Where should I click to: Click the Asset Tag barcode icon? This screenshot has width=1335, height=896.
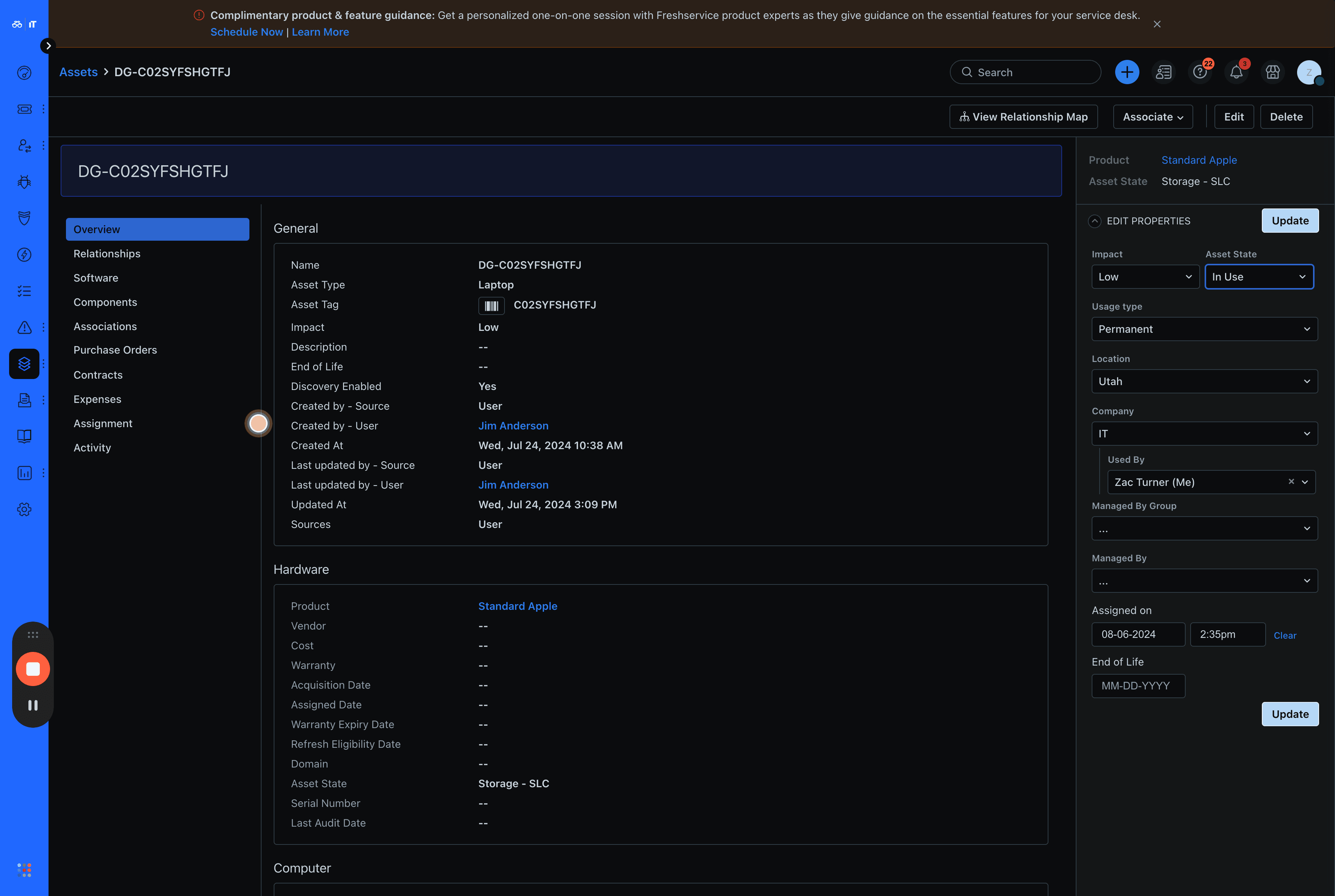click(492, 306)
